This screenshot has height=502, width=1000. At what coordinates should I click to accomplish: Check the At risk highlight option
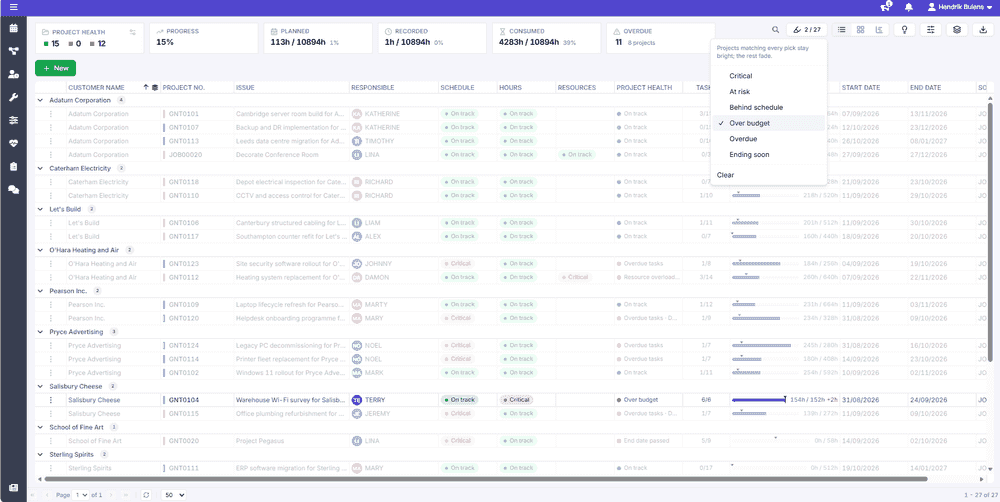768,92
